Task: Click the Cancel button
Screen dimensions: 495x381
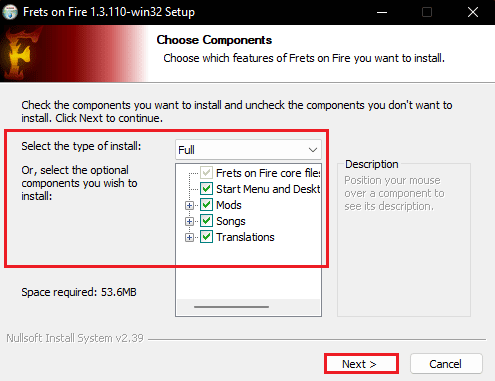Action: 446,364
